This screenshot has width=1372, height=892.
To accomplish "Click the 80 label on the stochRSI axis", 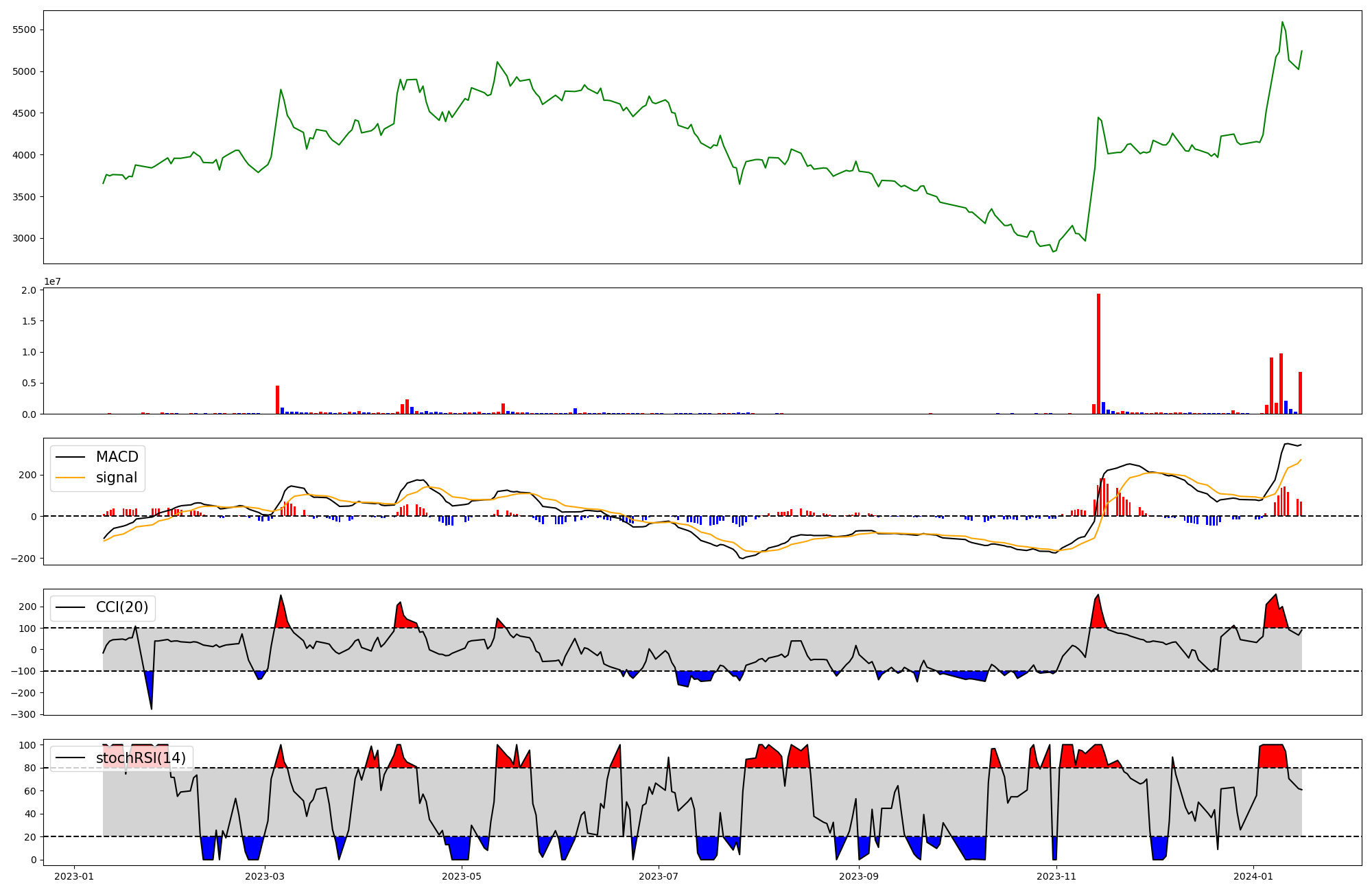I will tap(29, 768).
